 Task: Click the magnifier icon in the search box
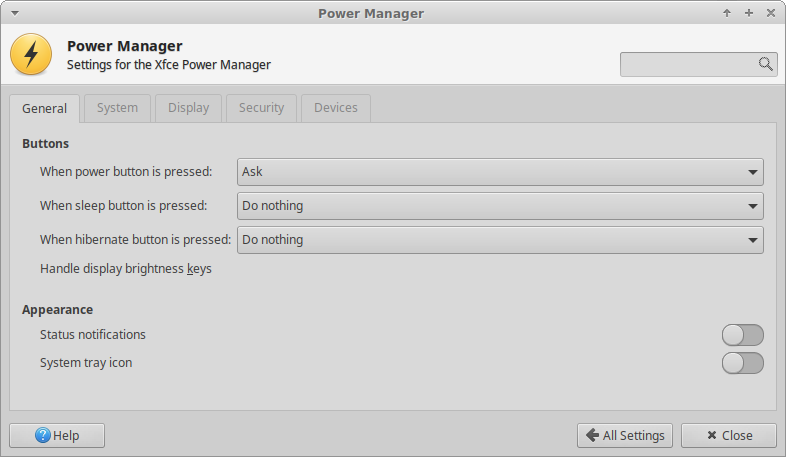(x=766, y=64)
